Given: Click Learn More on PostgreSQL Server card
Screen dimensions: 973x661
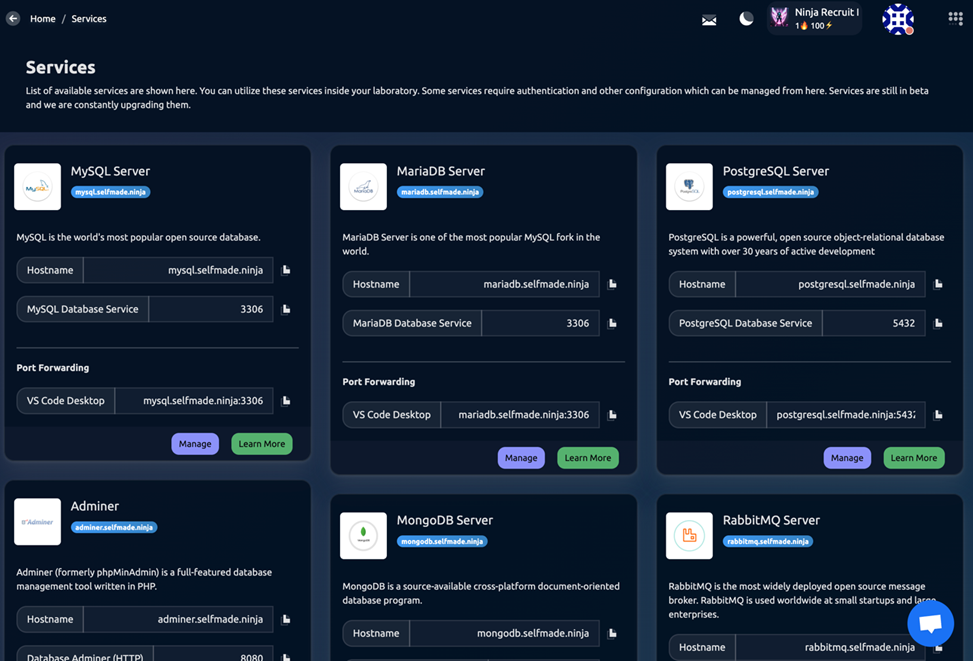Looking at the screenshot, I should [x=914, y=458].
